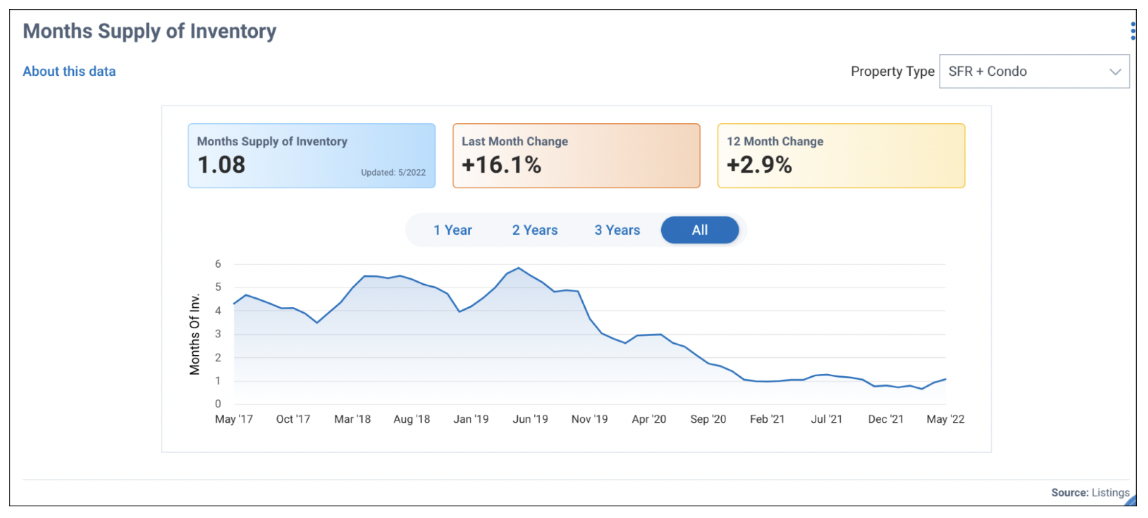The width and height of the screenshot is (1148, 518).
Task: Click the Dec '21 axis label
Action: point(886,419)
